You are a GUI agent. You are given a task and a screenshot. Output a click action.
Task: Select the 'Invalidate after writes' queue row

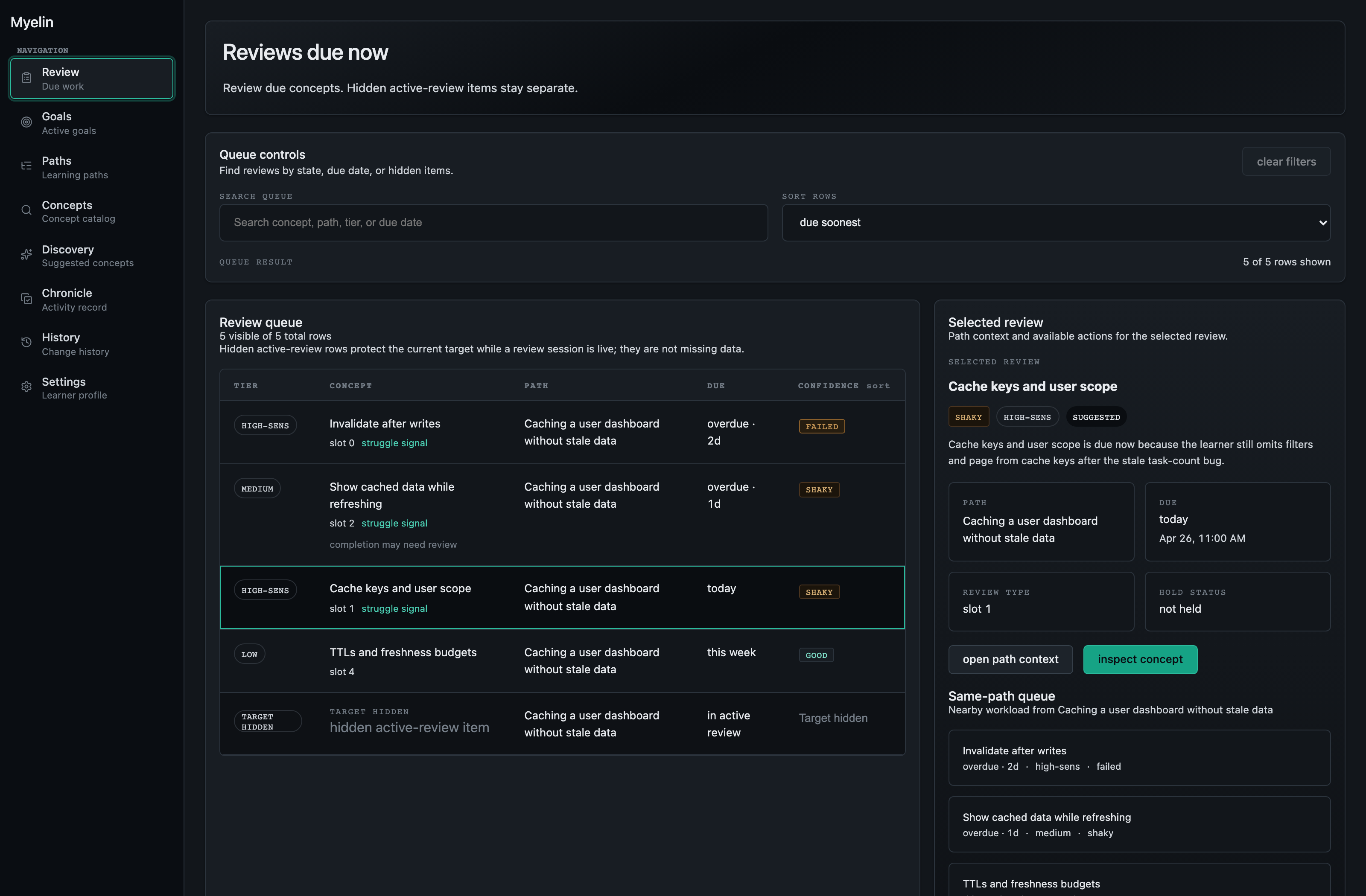(563, 433)
